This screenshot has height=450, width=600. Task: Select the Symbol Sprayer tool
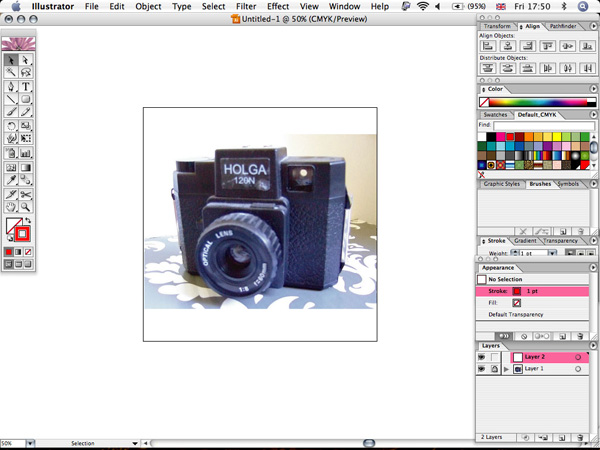(x=11, y=153)
